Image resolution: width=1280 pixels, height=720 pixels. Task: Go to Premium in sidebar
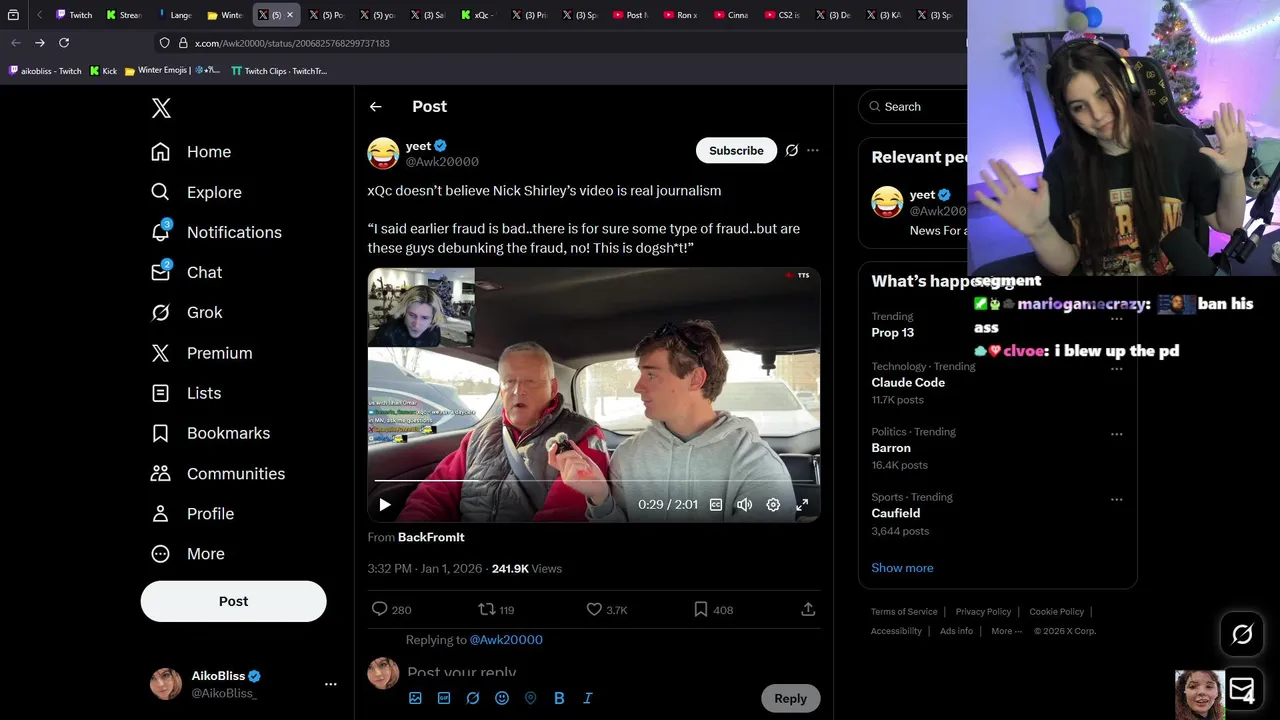coord(201,353)
